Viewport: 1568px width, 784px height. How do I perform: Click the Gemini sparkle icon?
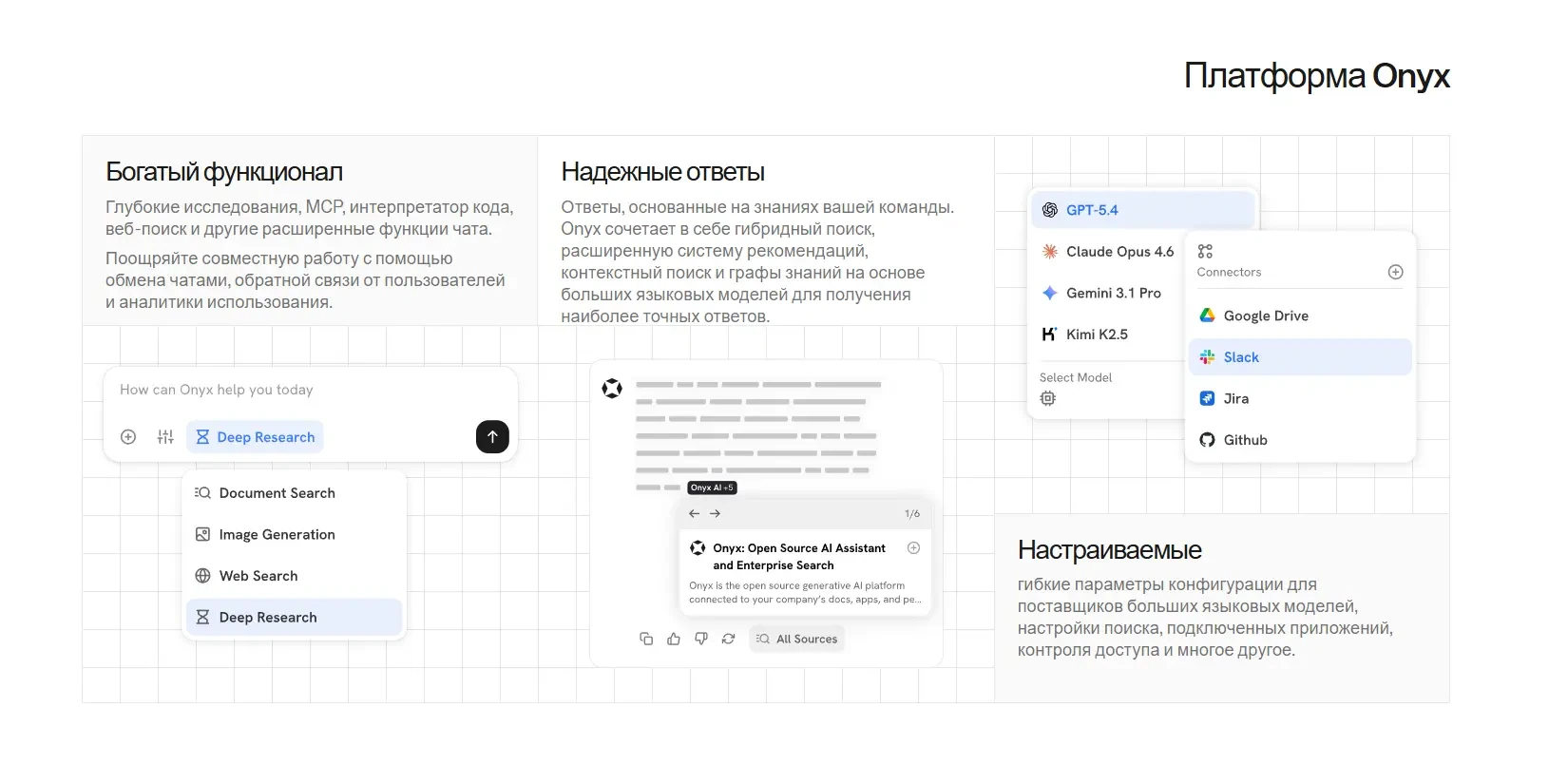[1050, 293]
